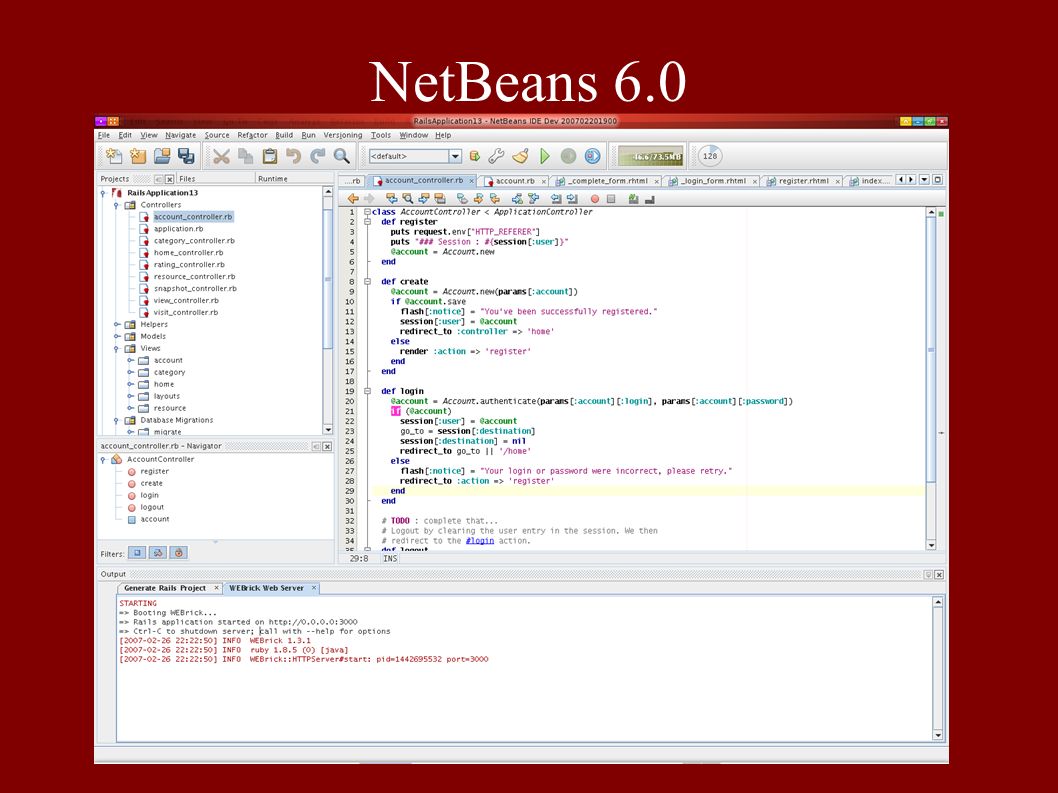
Task: Select application.rb in Controllers
Action: [178, 229]
